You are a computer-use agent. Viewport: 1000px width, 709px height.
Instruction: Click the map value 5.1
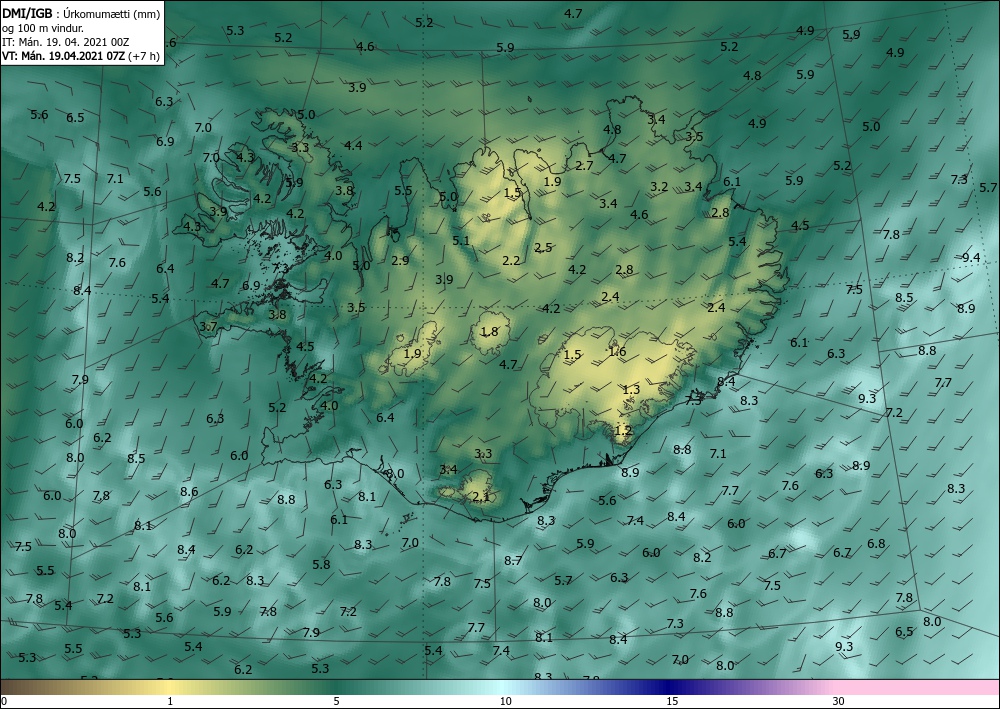pyautogui.click(x=460, y=240)
